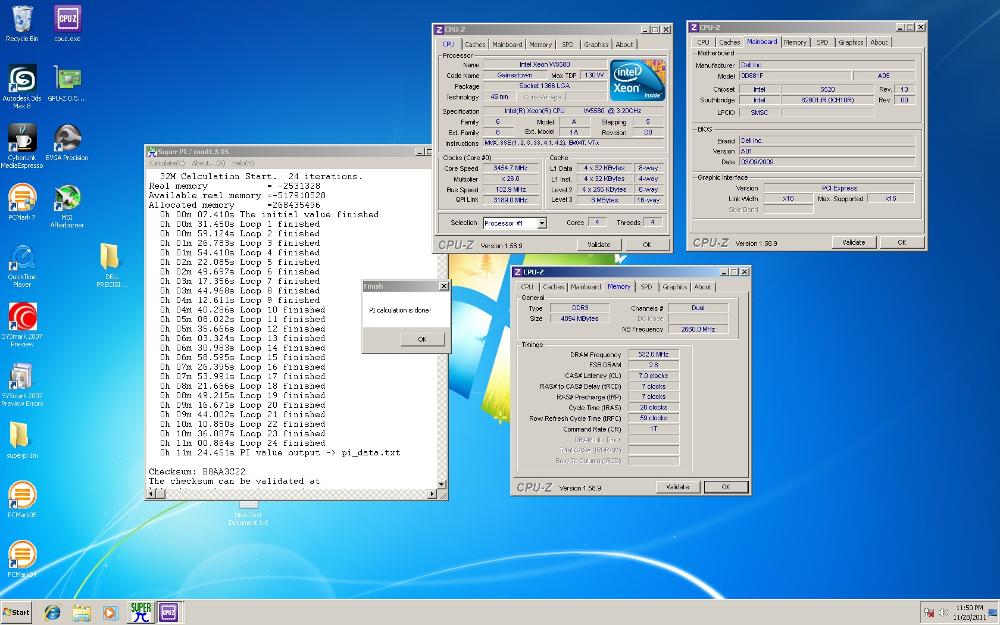Switch to CPU-Z in the taskbar
The image size is (1000, 625).
[169, 612]
